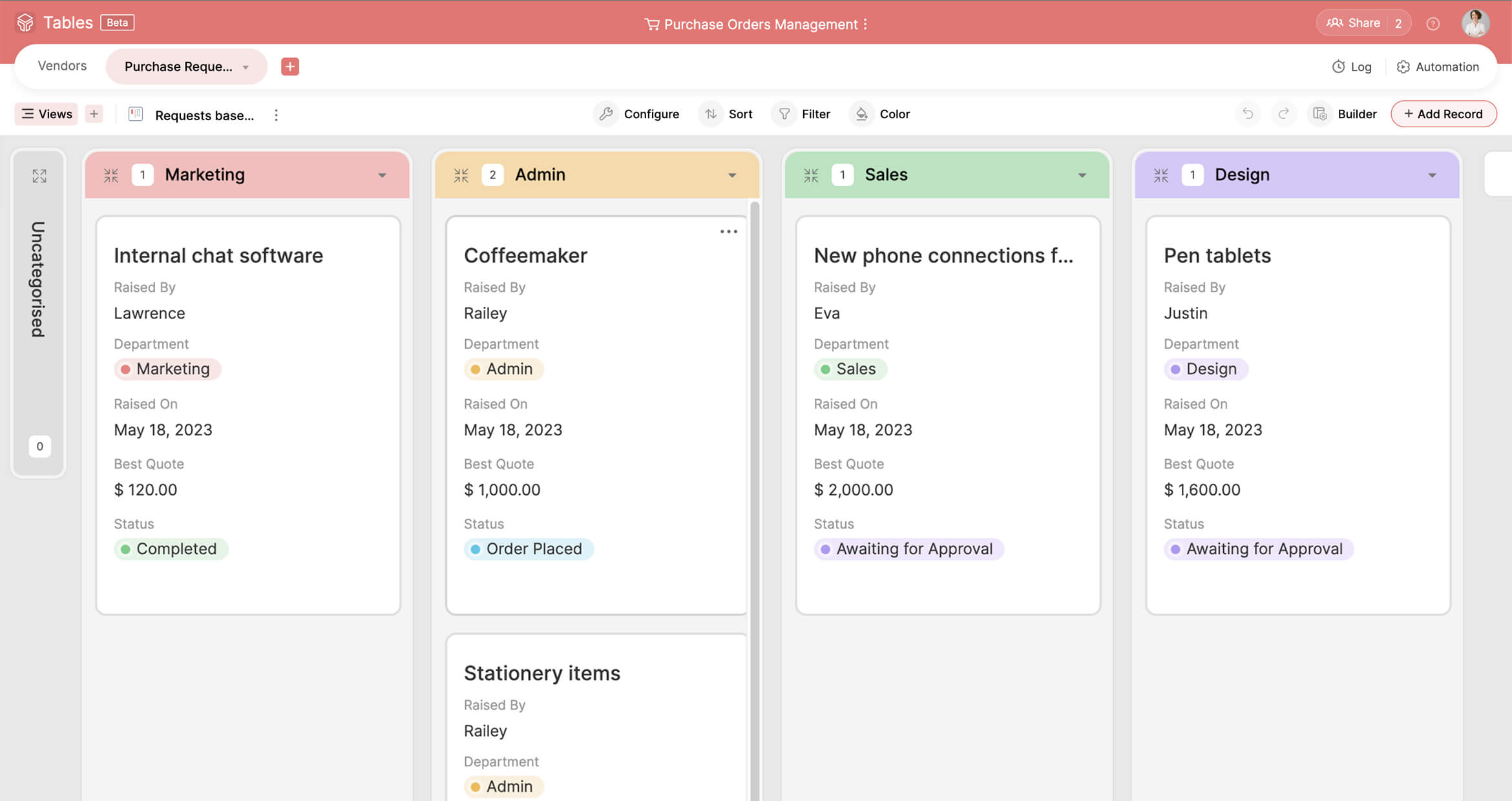Click the Admin column vertical scrollbar
This screenshot has height=801, width=1512.
click(754, 452)
